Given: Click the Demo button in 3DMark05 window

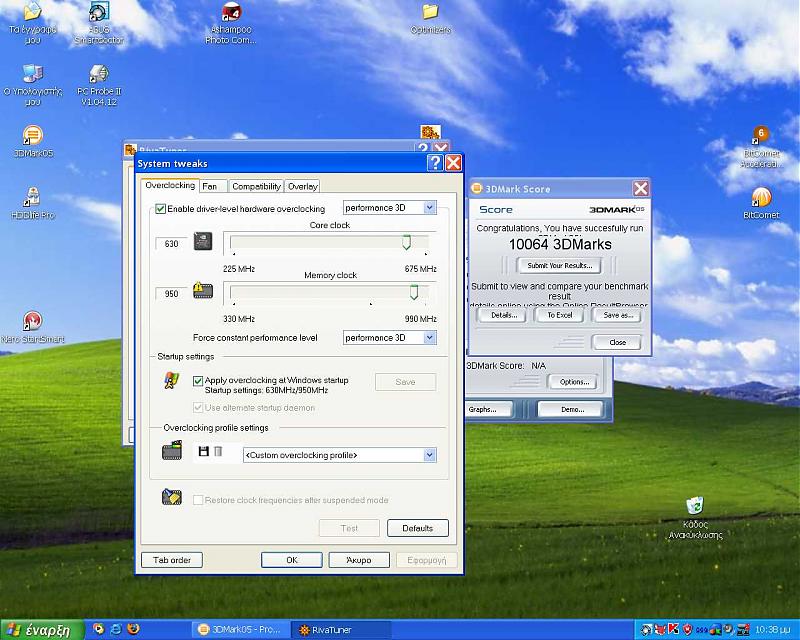Looking at the screenshot, I should pos(572,409).
